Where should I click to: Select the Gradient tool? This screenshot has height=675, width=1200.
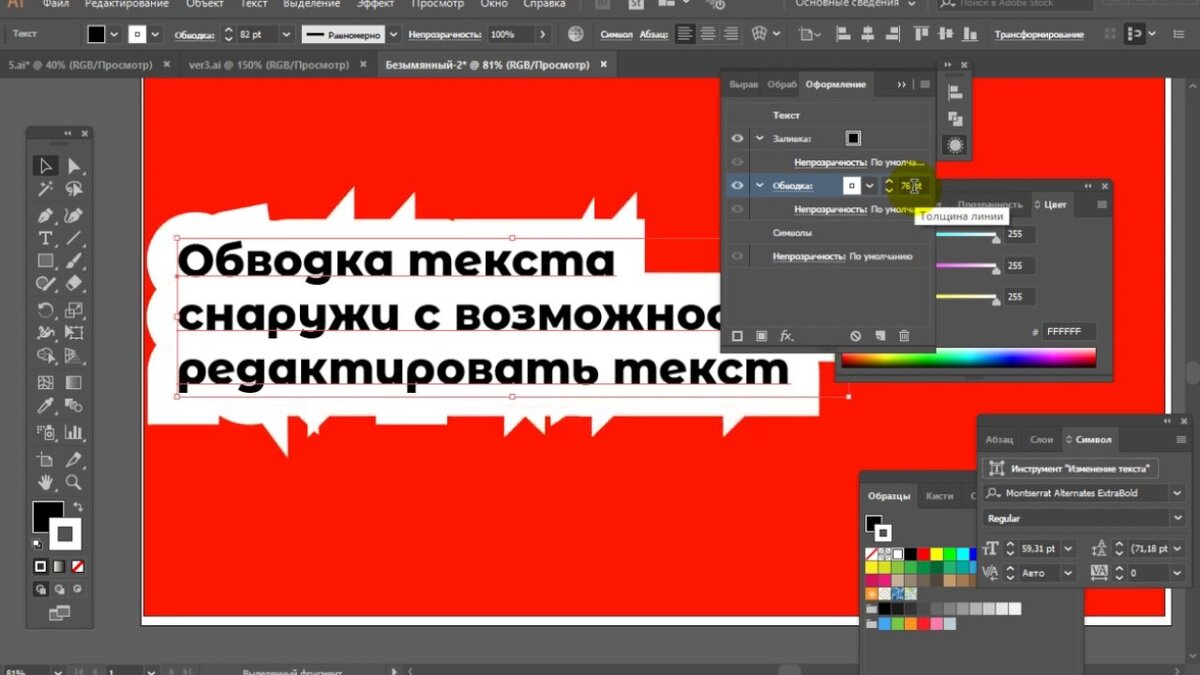[x=74, y=382]
